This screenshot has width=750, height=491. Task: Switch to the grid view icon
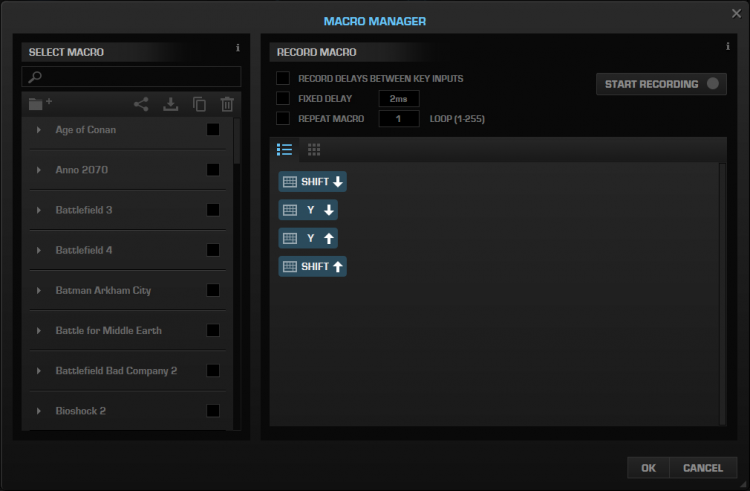pos(314,150)
